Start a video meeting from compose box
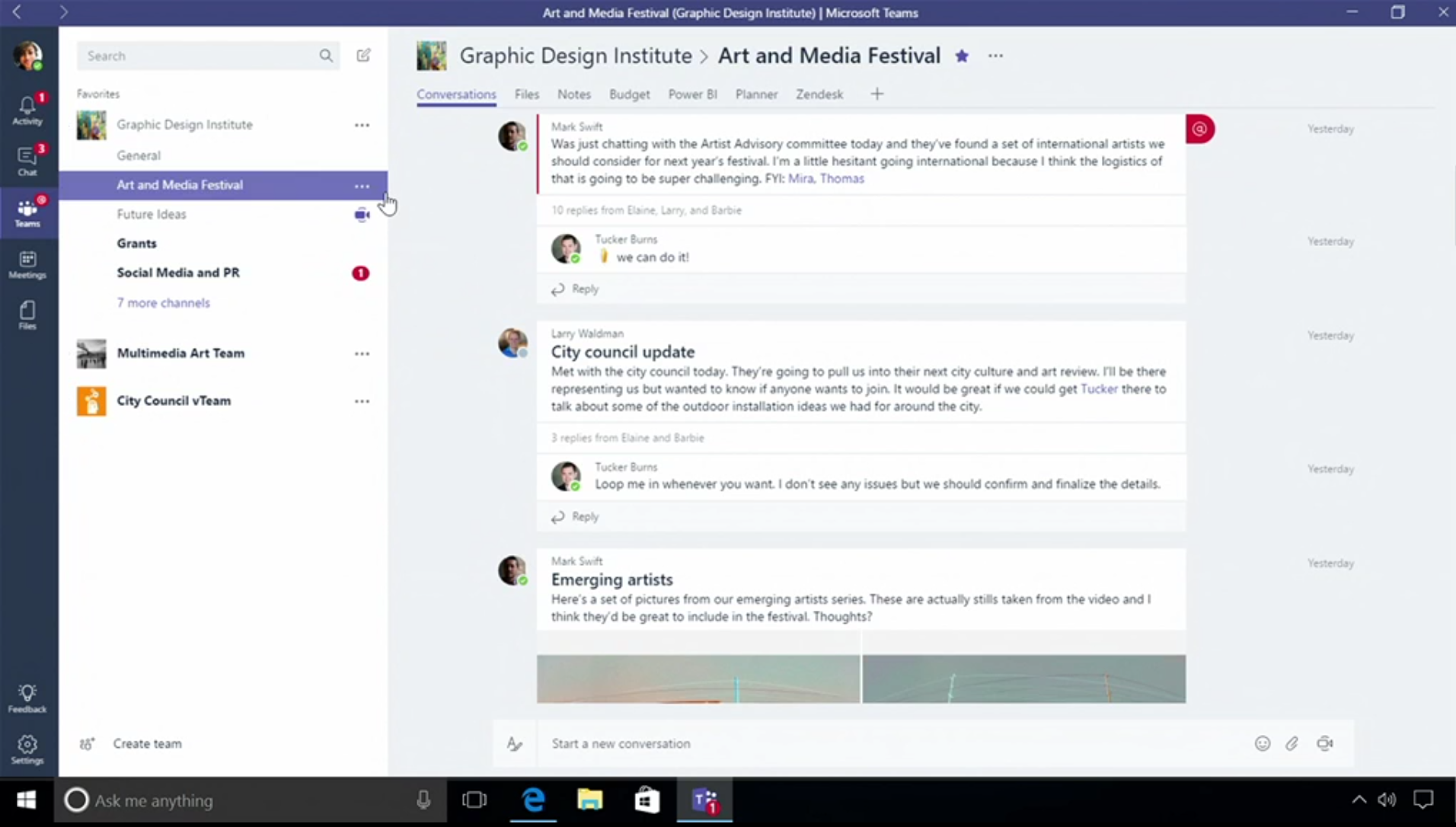 coord(1324,743)
